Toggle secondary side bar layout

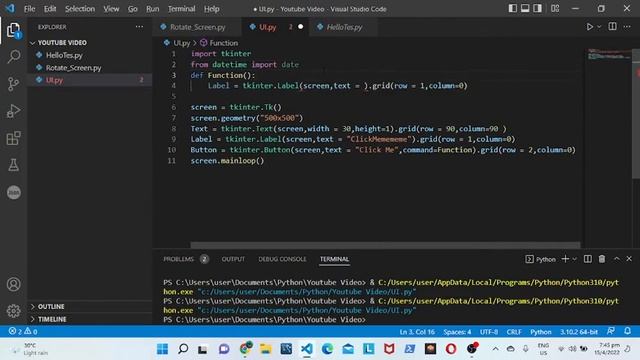[x=538, y=8]
